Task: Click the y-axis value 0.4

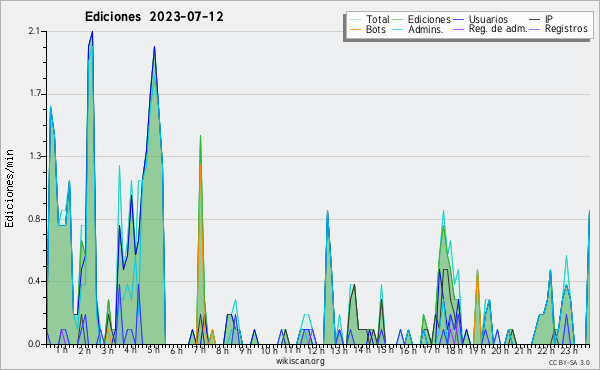Action: (34, 281)
